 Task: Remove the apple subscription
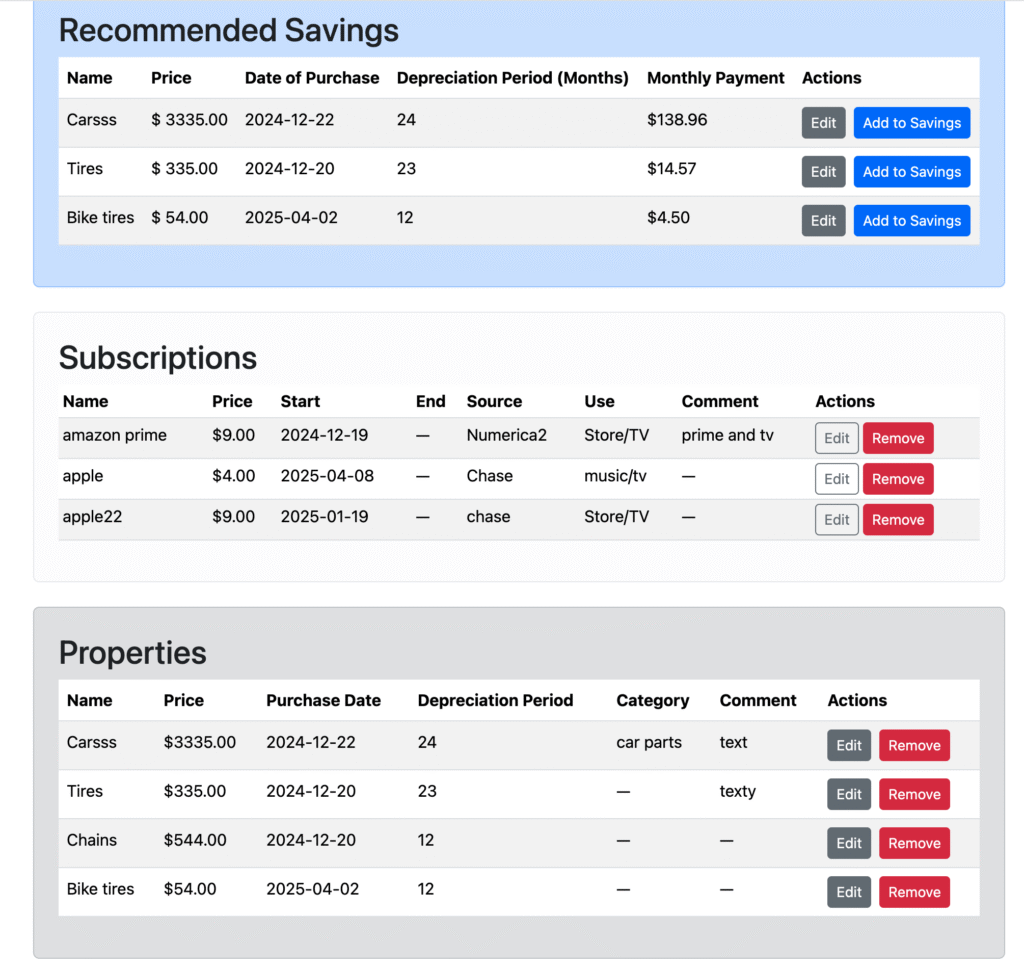(897, 479)
